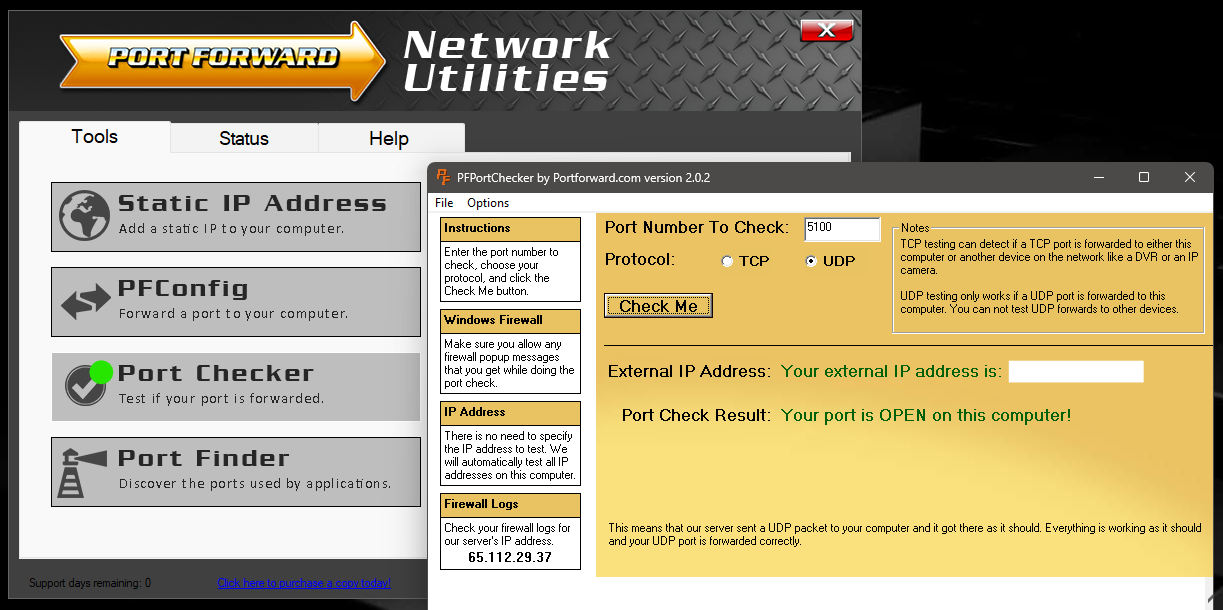Select the UDP protocol radio button

(811, 262)
